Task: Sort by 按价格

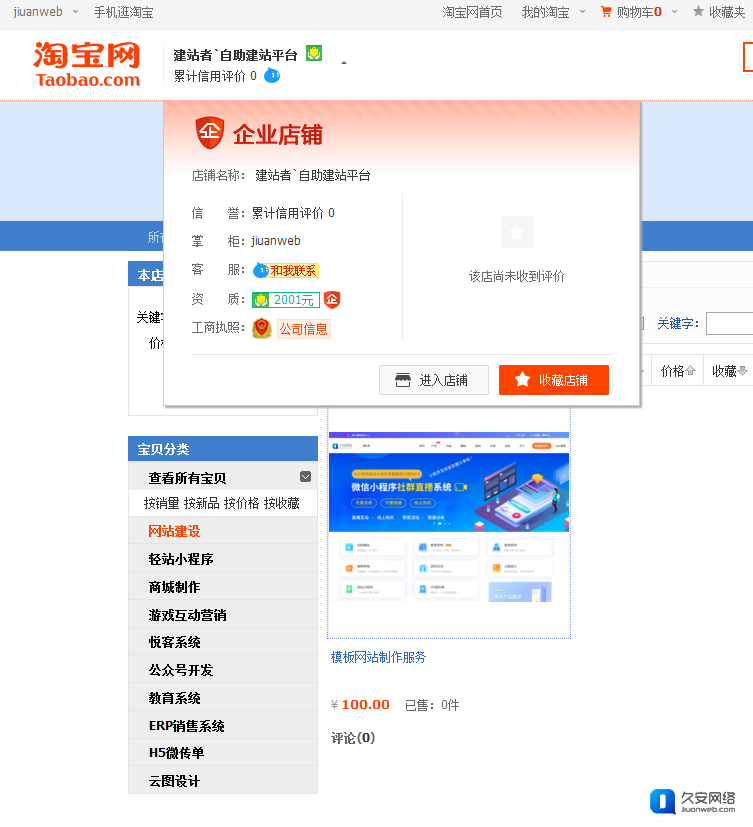Action: click(x=242, y=504)
